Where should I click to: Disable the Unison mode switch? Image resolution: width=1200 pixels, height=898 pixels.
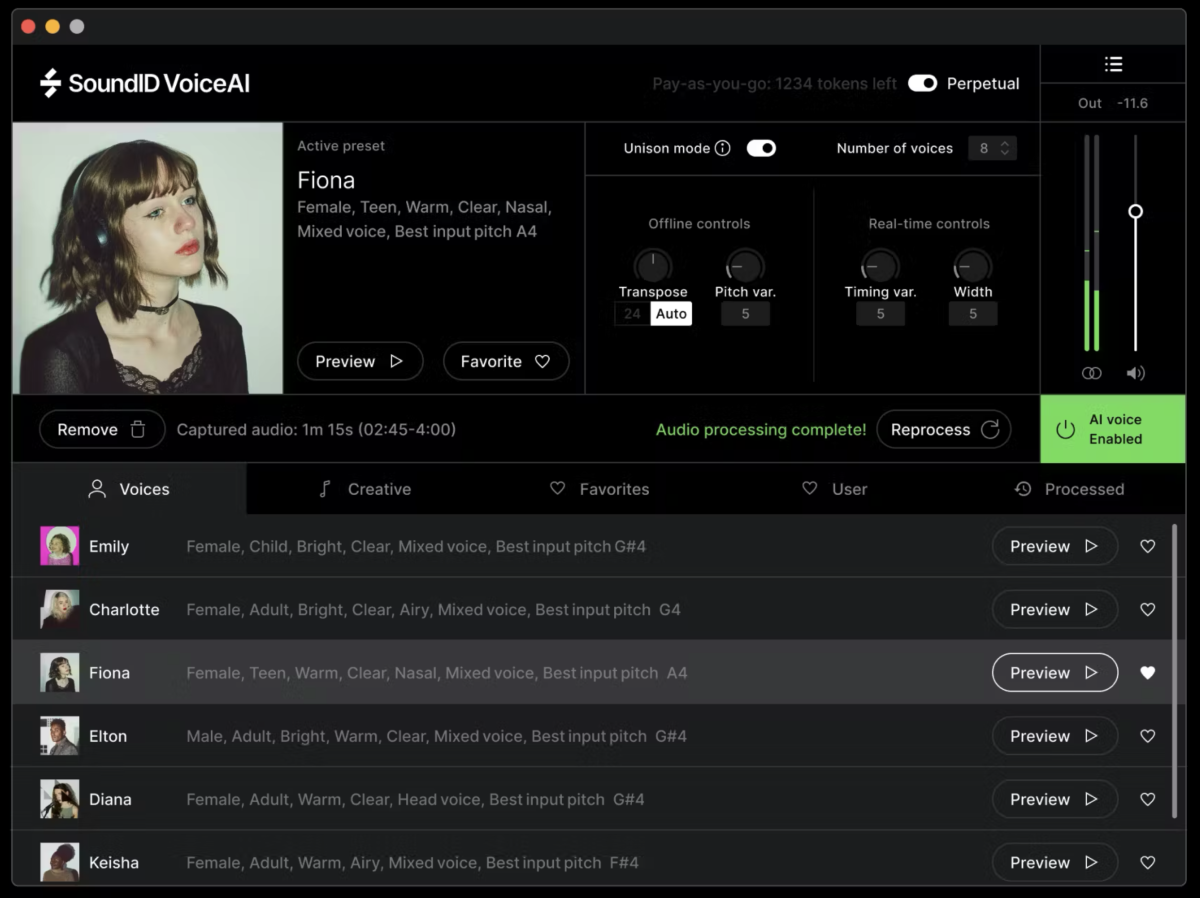[761, 148]
